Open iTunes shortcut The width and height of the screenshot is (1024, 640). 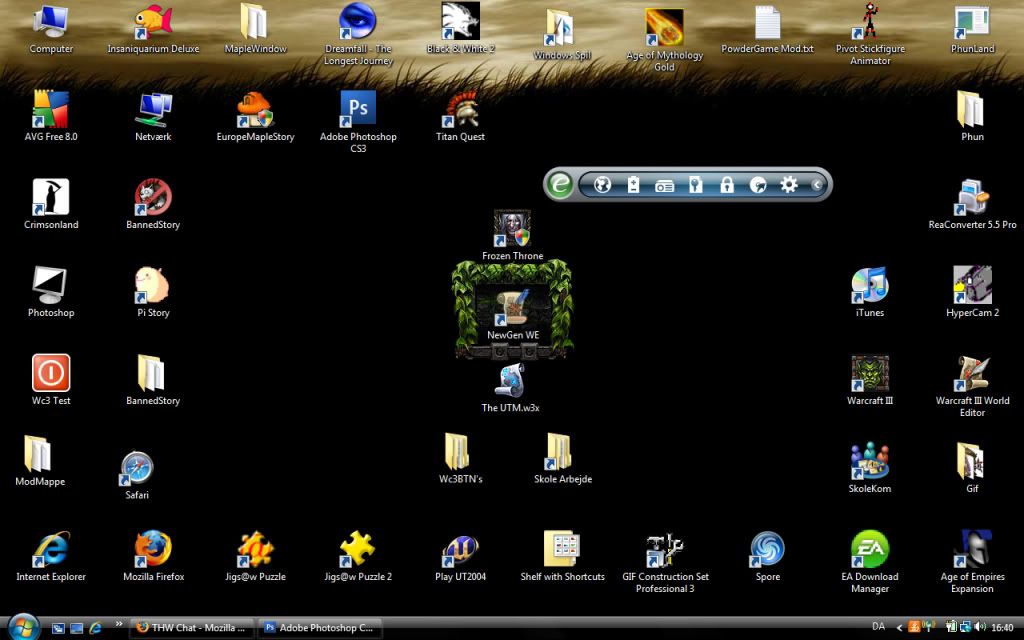tap(870, 292)
